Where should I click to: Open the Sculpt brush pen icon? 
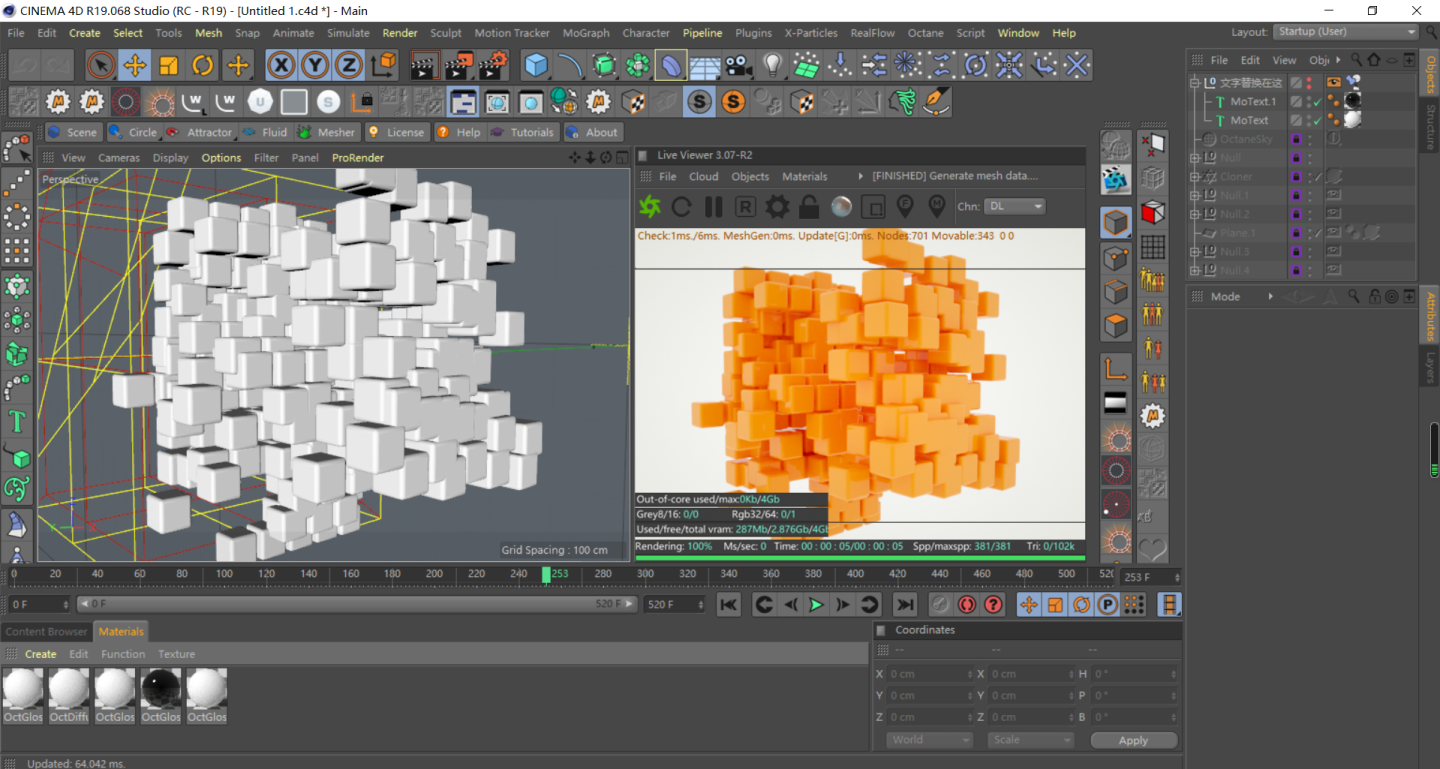[x=937, y=101]
